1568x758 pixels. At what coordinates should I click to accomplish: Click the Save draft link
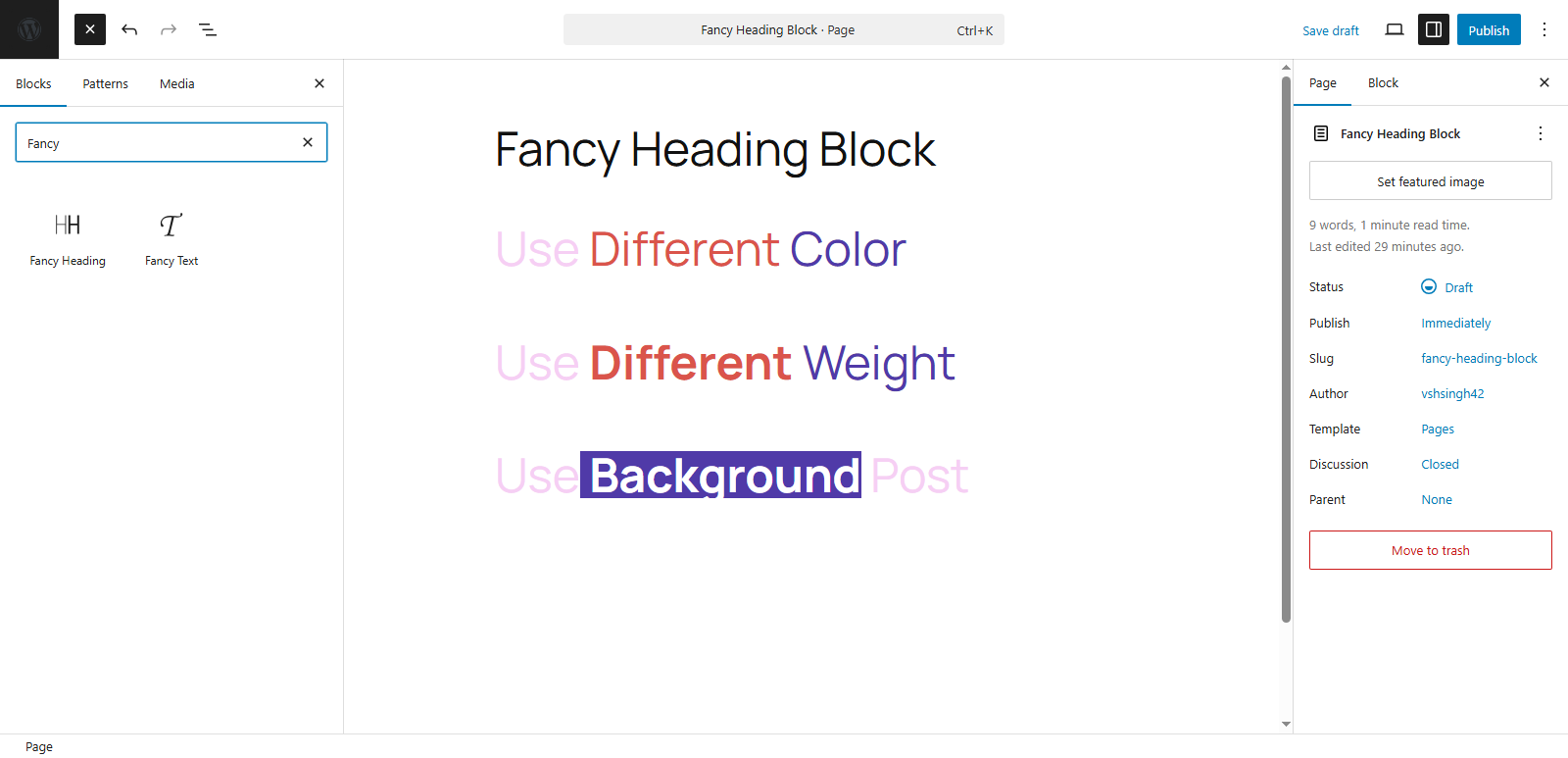click(1330, 30)
